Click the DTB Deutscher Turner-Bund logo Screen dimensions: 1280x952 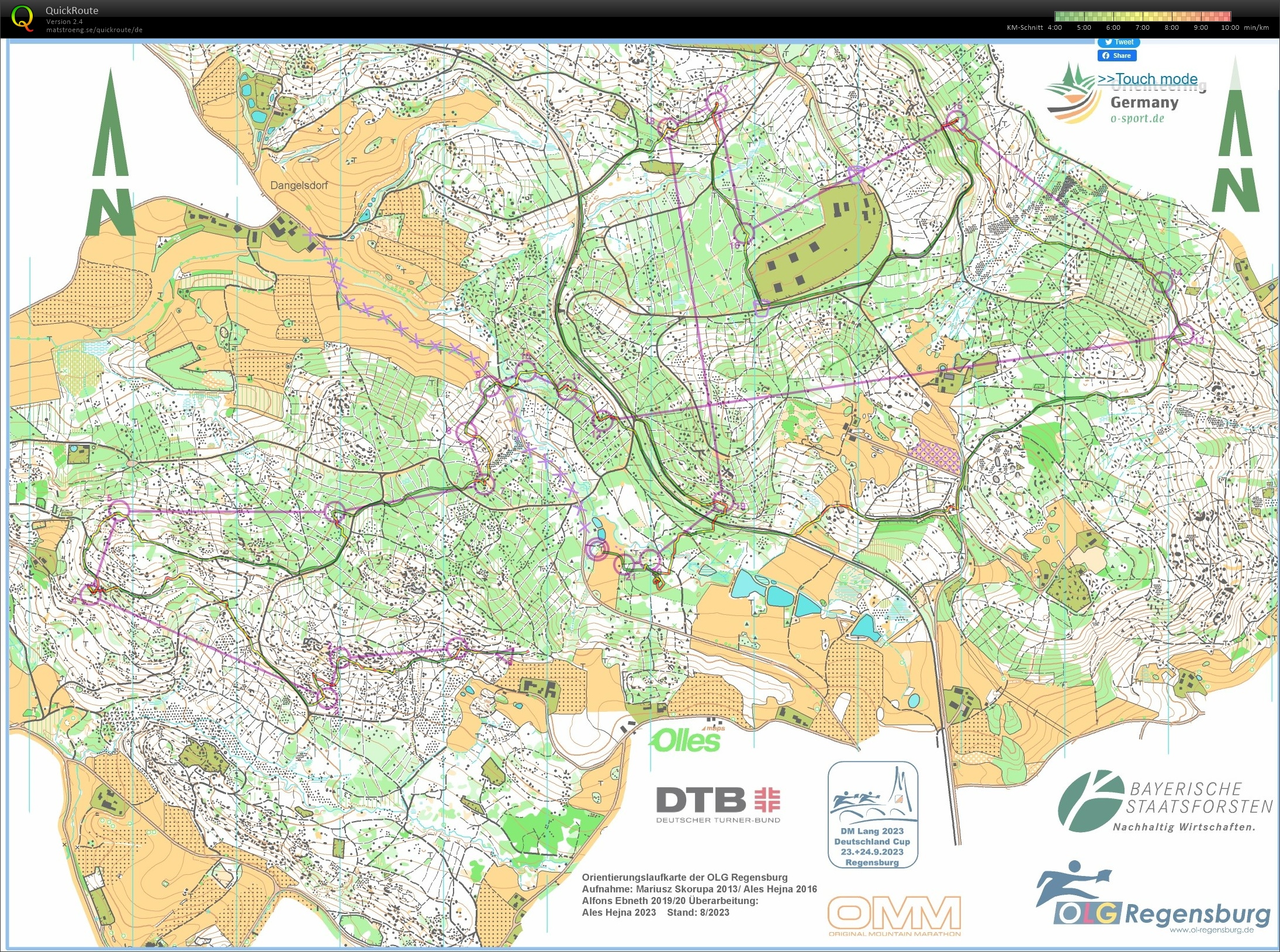(718, 804)
